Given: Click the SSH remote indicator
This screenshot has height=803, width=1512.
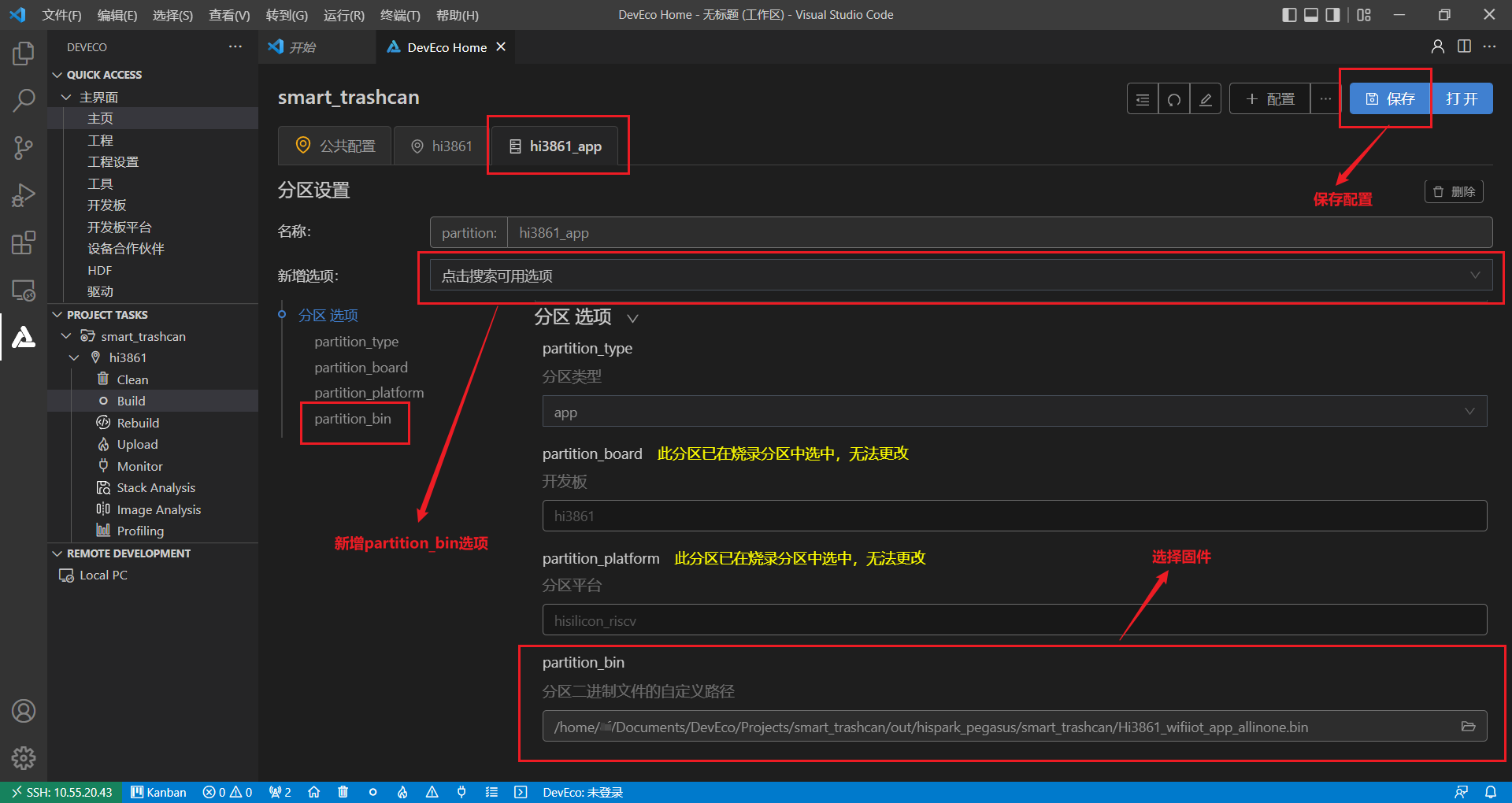Looking at the screenshot, I should coord(61,792).
